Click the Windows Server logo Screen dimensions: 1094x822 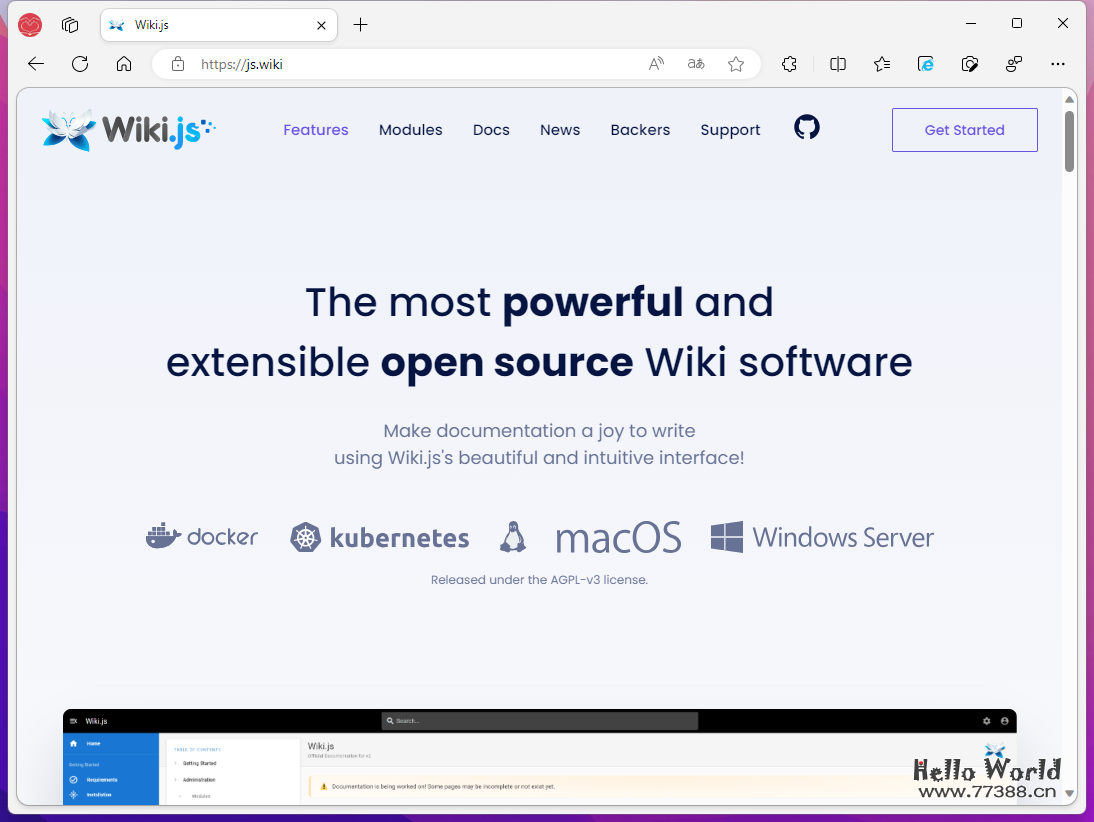click(x=727, y=536)
